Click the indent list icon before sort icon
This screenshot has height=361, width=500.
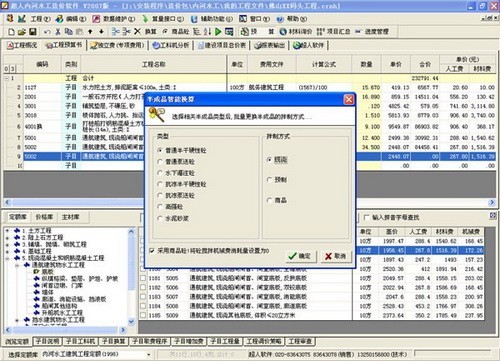[x=197, y=32]
